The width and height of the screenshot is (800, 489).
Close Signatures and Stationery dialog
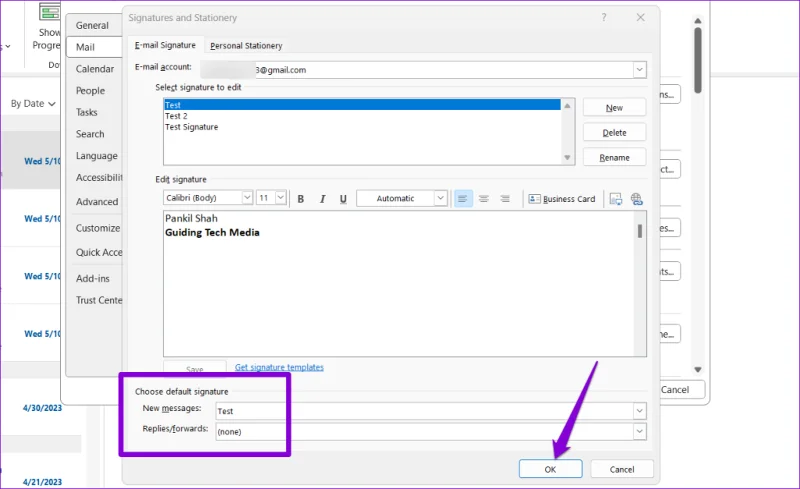click(640, 17)
